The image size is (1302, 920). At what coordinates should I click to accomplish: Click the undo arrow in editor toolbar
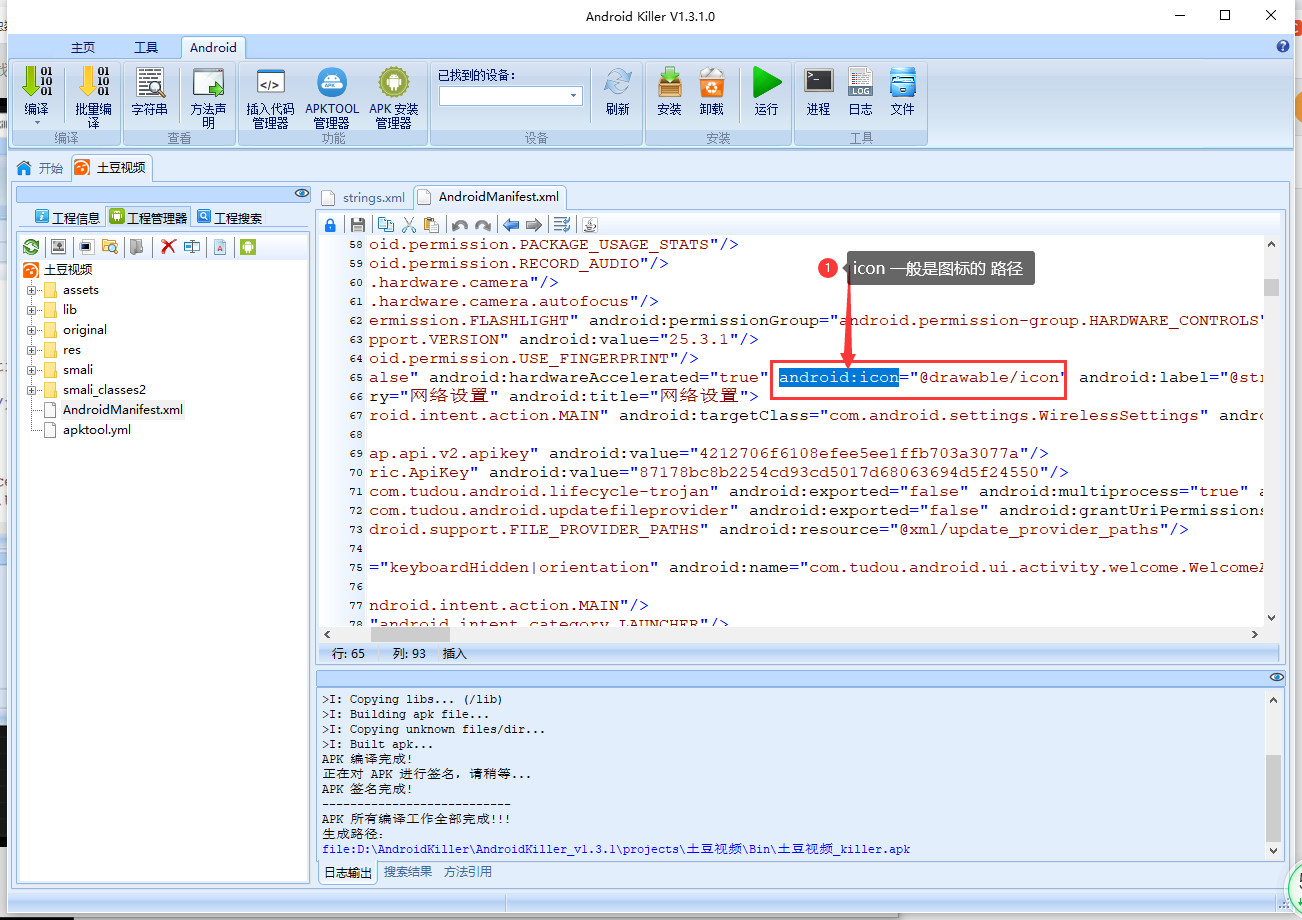pos(459,225)
